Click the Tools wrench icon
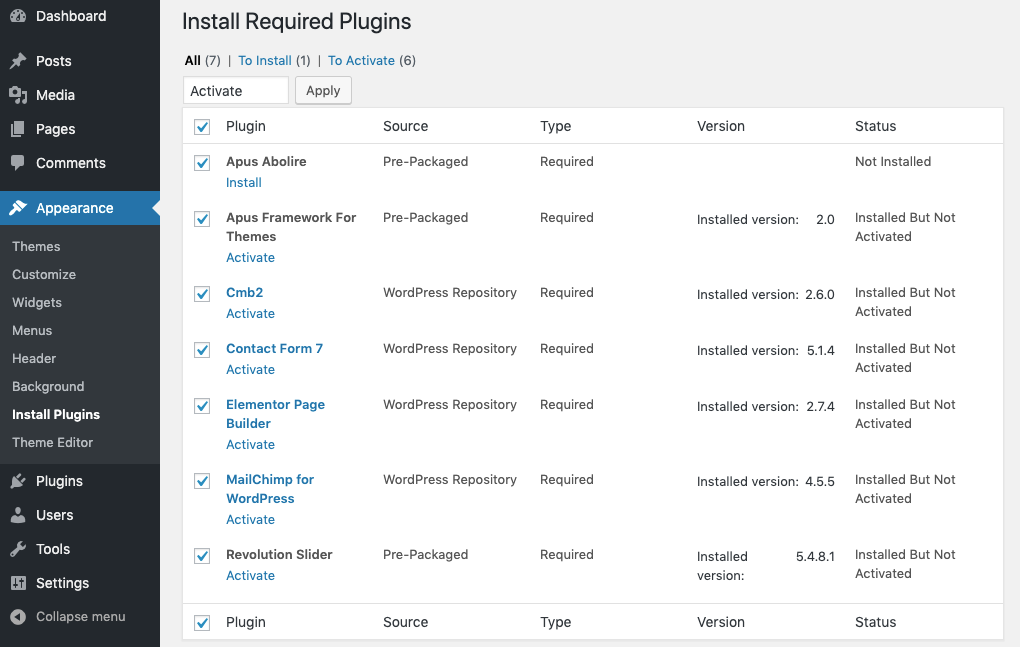The height and width of the screenshot is (647, 1020). [x=18, y=549]
